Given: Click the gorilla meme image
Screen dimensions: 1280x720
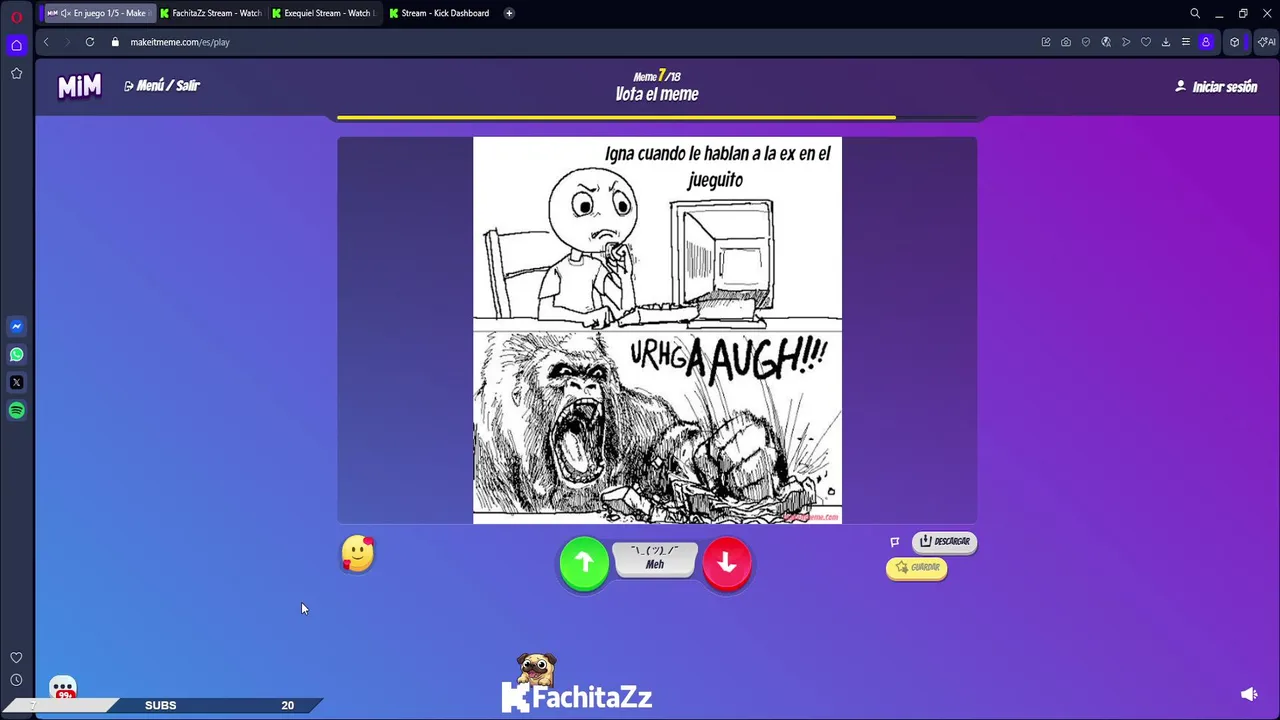Looking at the screenshot, I should pos(657,330).
